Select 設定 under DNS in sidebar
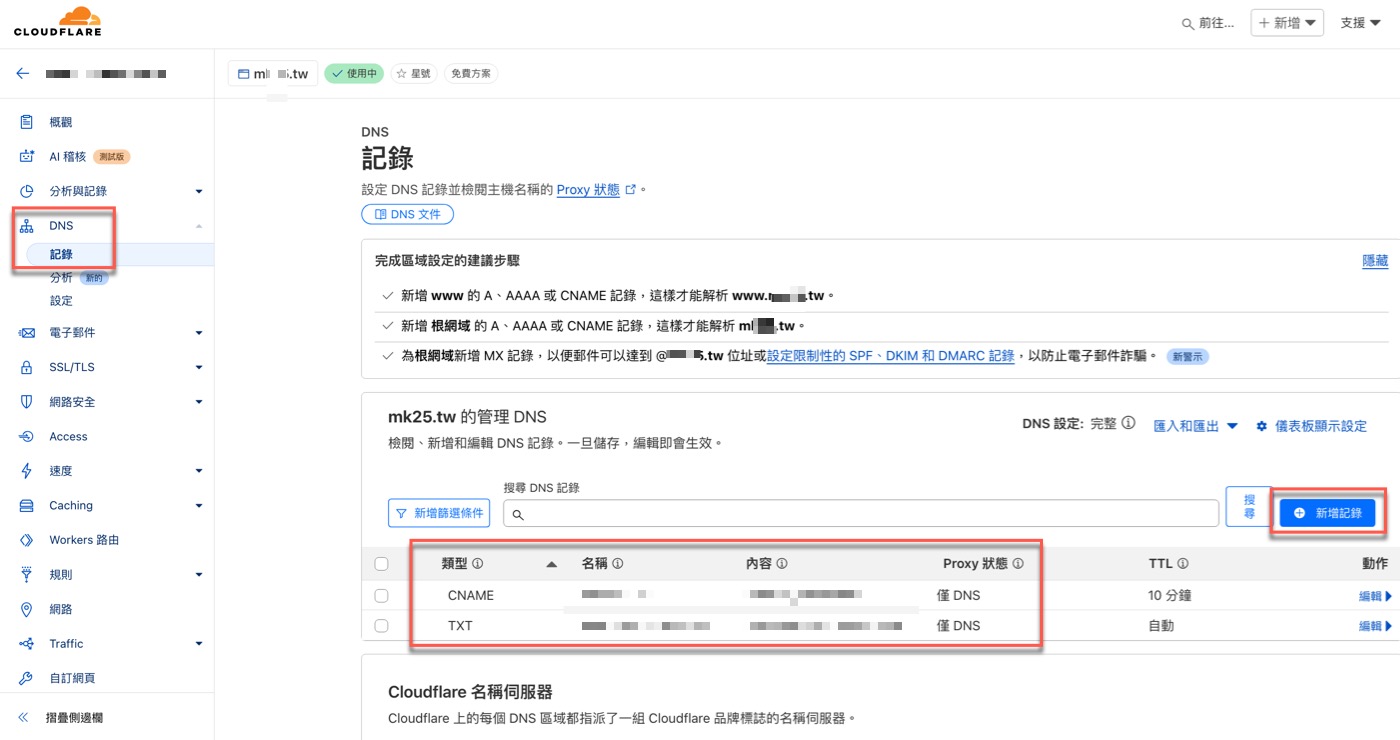 tap(61, 301)
